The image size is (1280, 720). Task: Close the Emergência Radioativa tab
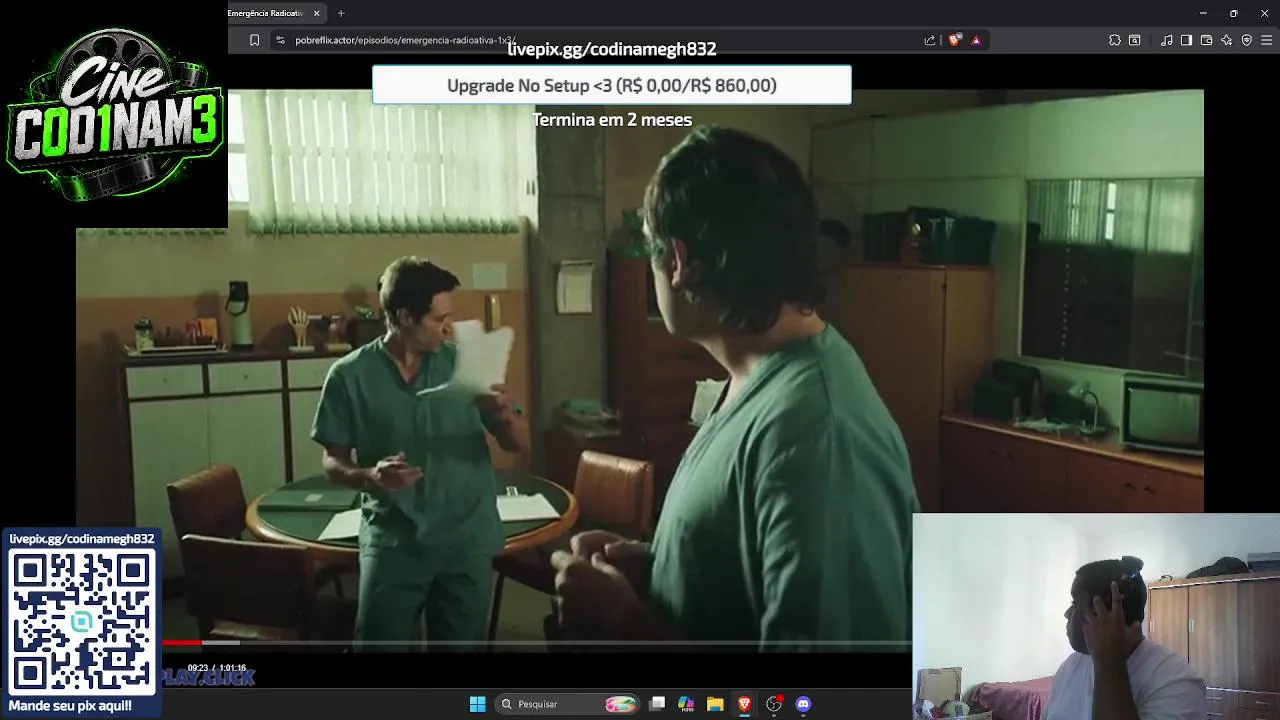pos(317,13)
